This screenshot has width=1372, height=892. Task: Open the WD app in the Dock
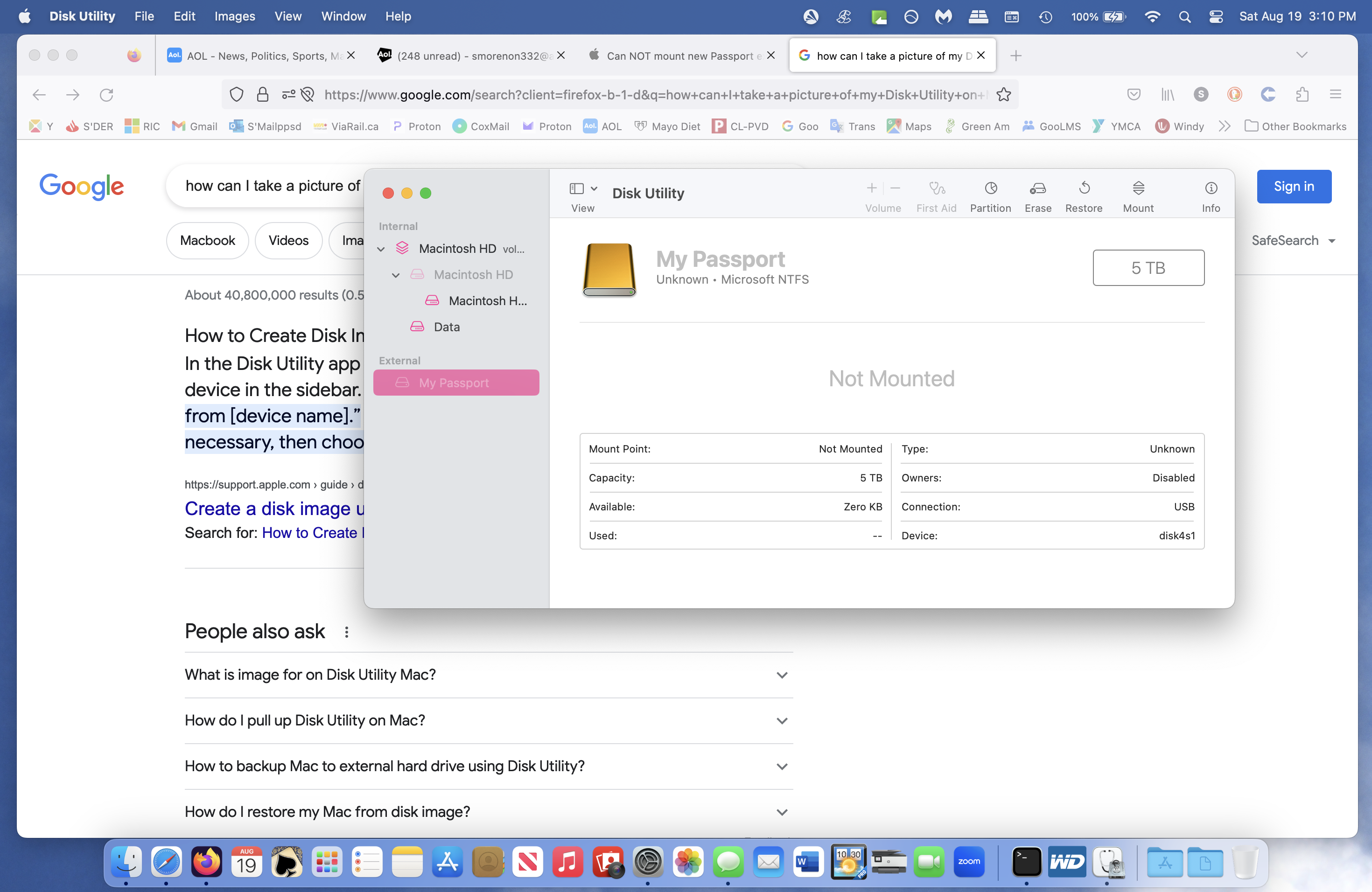1066,862
